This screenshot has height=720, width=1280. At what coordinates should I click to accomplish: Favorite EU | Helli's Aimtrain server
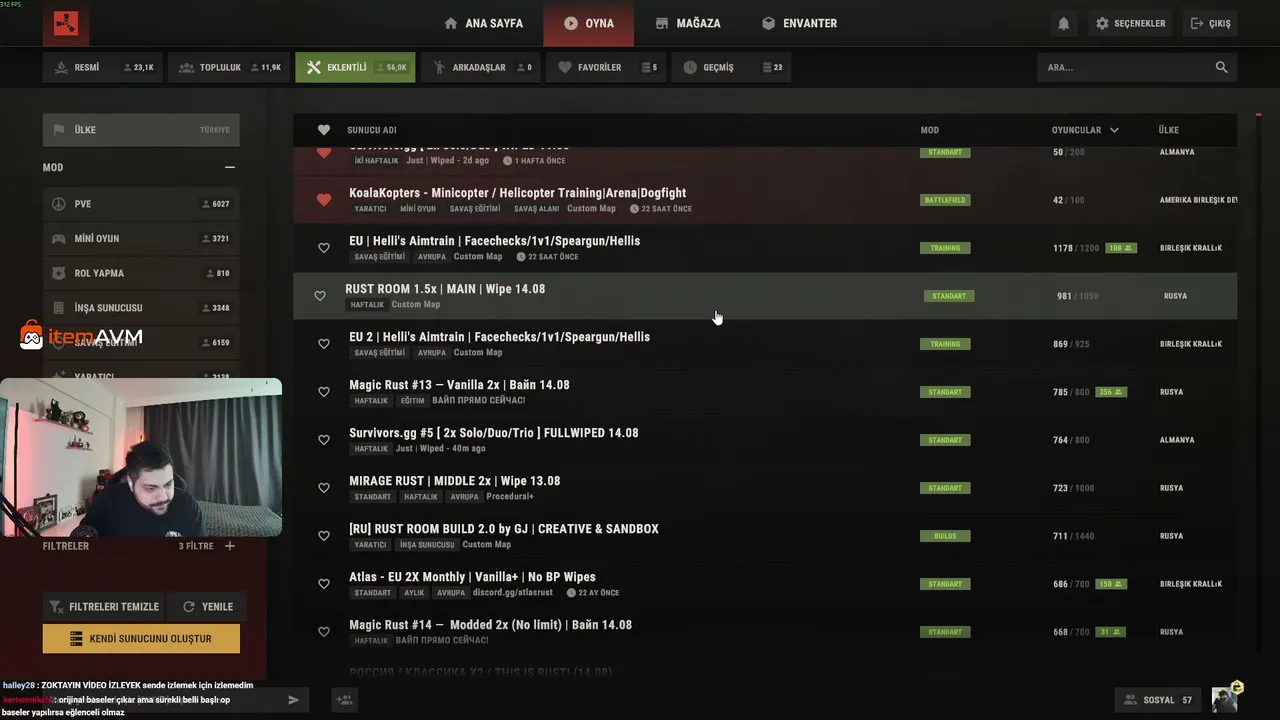point(324,248)
